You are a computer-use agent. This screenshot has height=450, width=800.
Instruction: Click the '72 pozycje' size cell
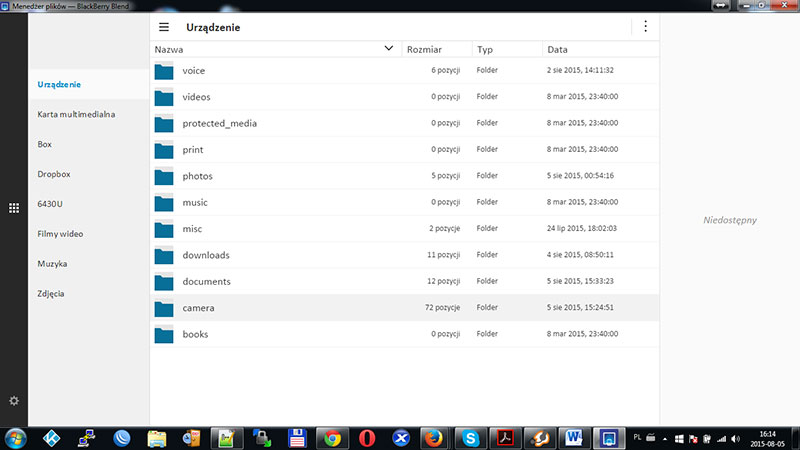pos(442,307)
